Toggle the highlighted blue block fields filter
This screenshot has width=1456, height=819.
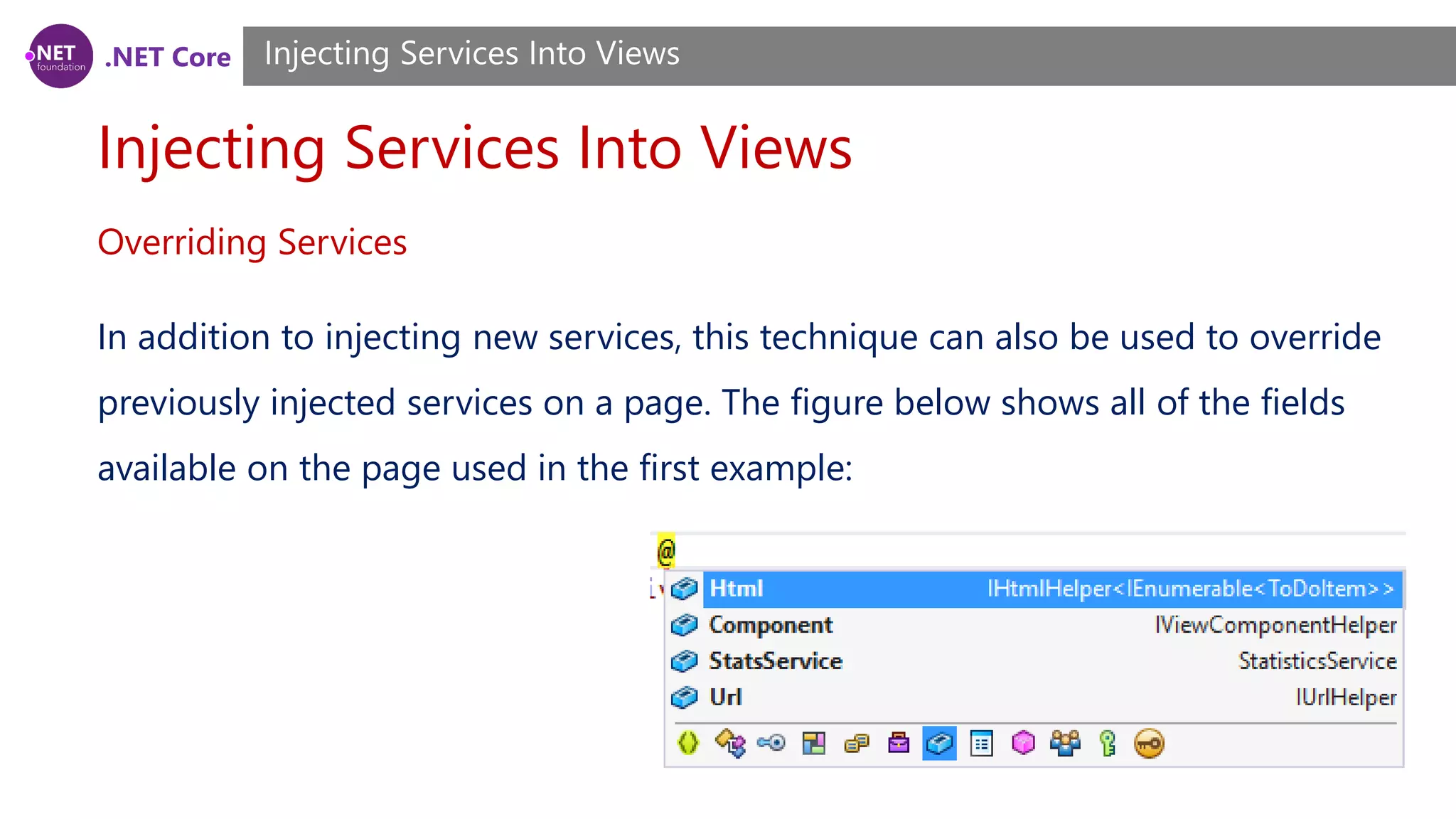(x=939, y=743)
